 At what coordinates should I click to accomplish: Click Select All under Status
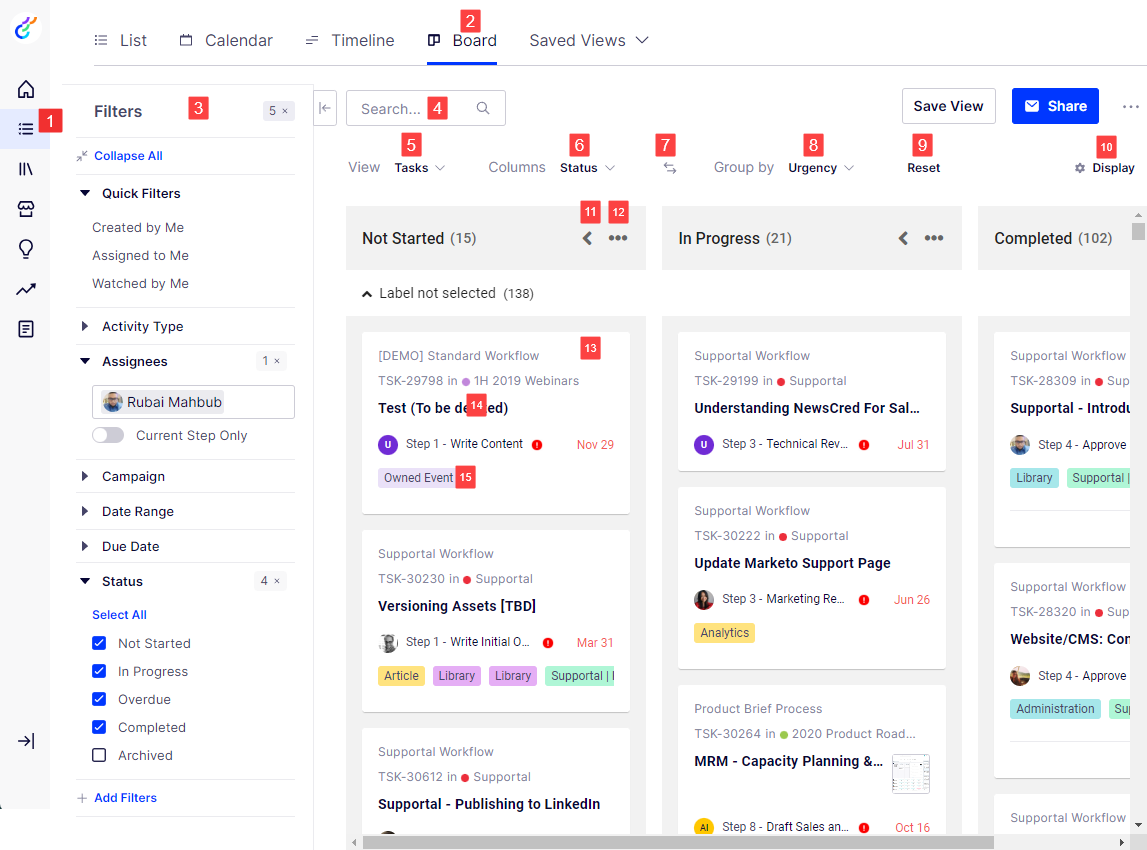coord(119,614)
